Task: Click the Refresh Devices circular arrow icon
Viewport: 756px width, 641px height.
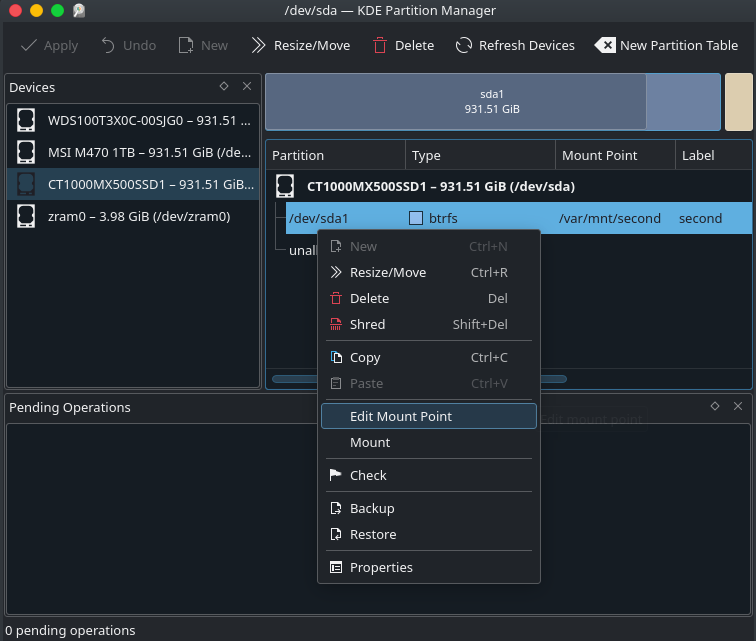Action: [464, 45]
